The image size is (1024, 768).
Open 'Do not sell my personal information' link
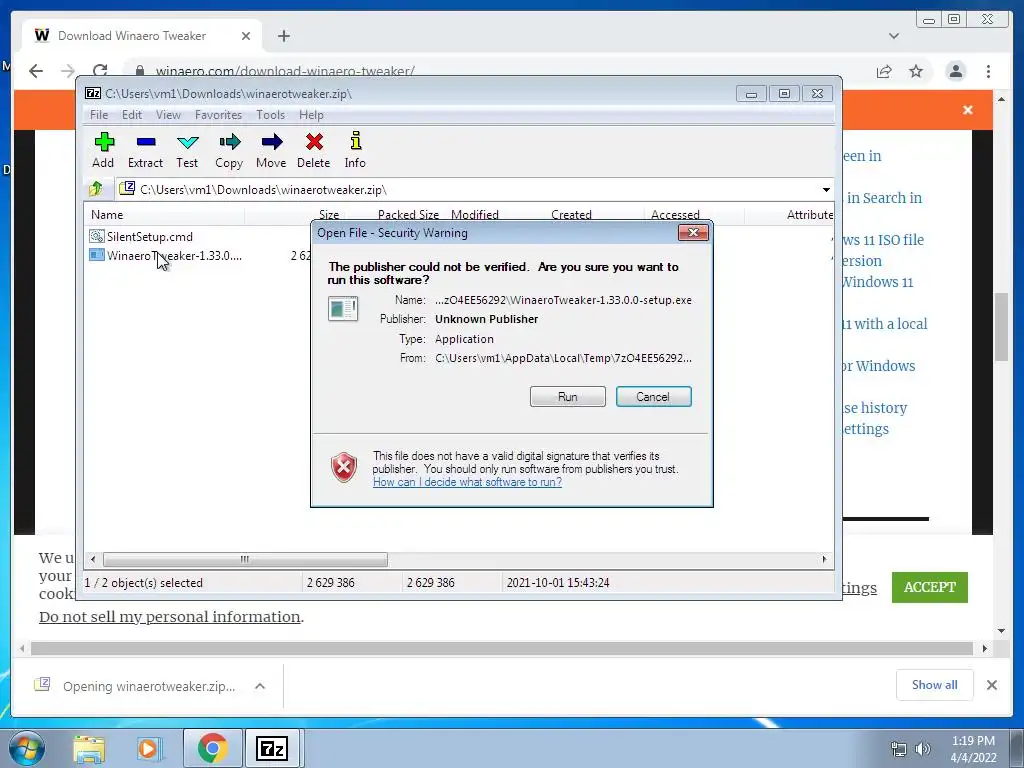pyautogui.click(x=170, y=616)
